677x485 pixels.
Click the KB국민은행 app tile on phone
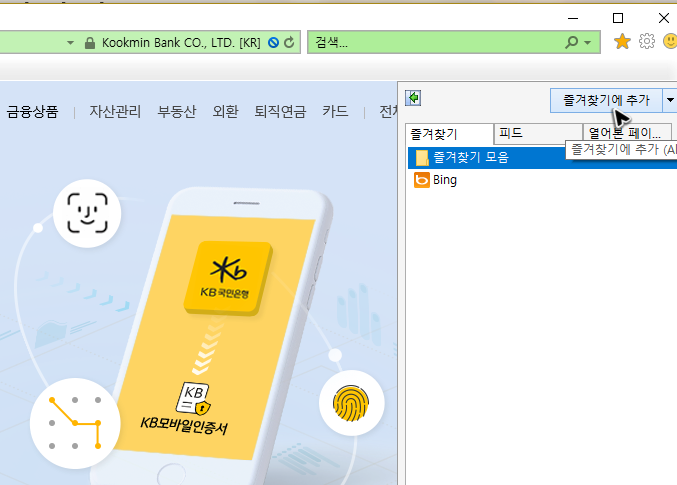click(x=228, y=278)
